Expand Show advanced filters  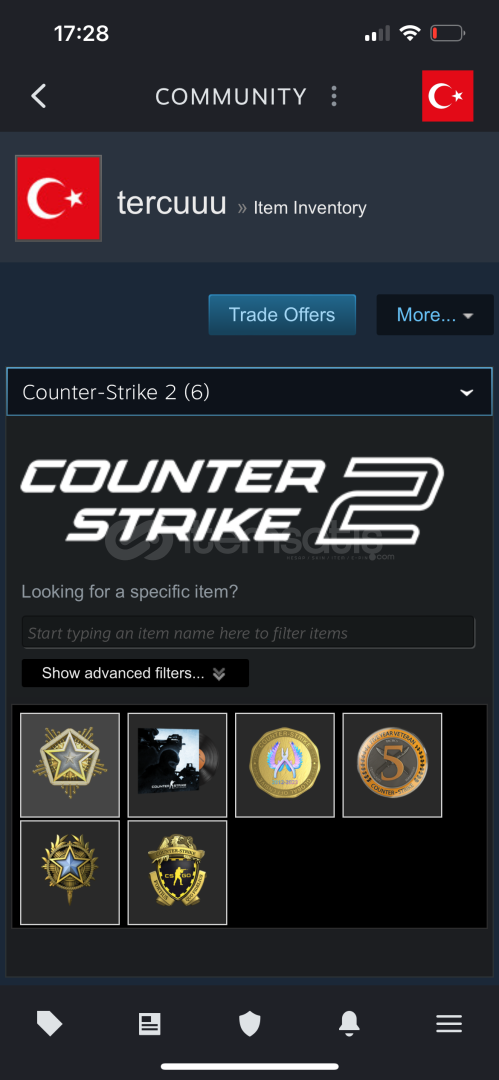[x=135, y=673]
